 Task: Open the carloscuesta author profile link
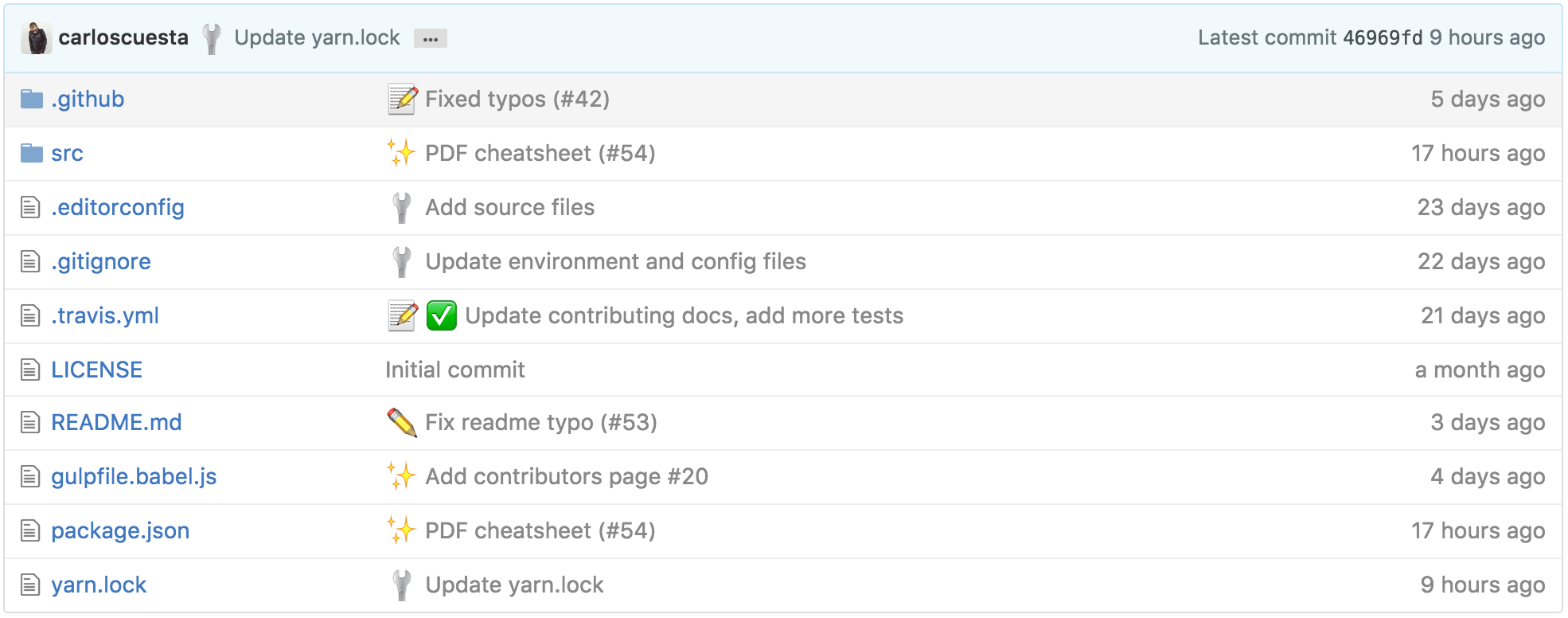pyautogui.click(x=123, y=37)
